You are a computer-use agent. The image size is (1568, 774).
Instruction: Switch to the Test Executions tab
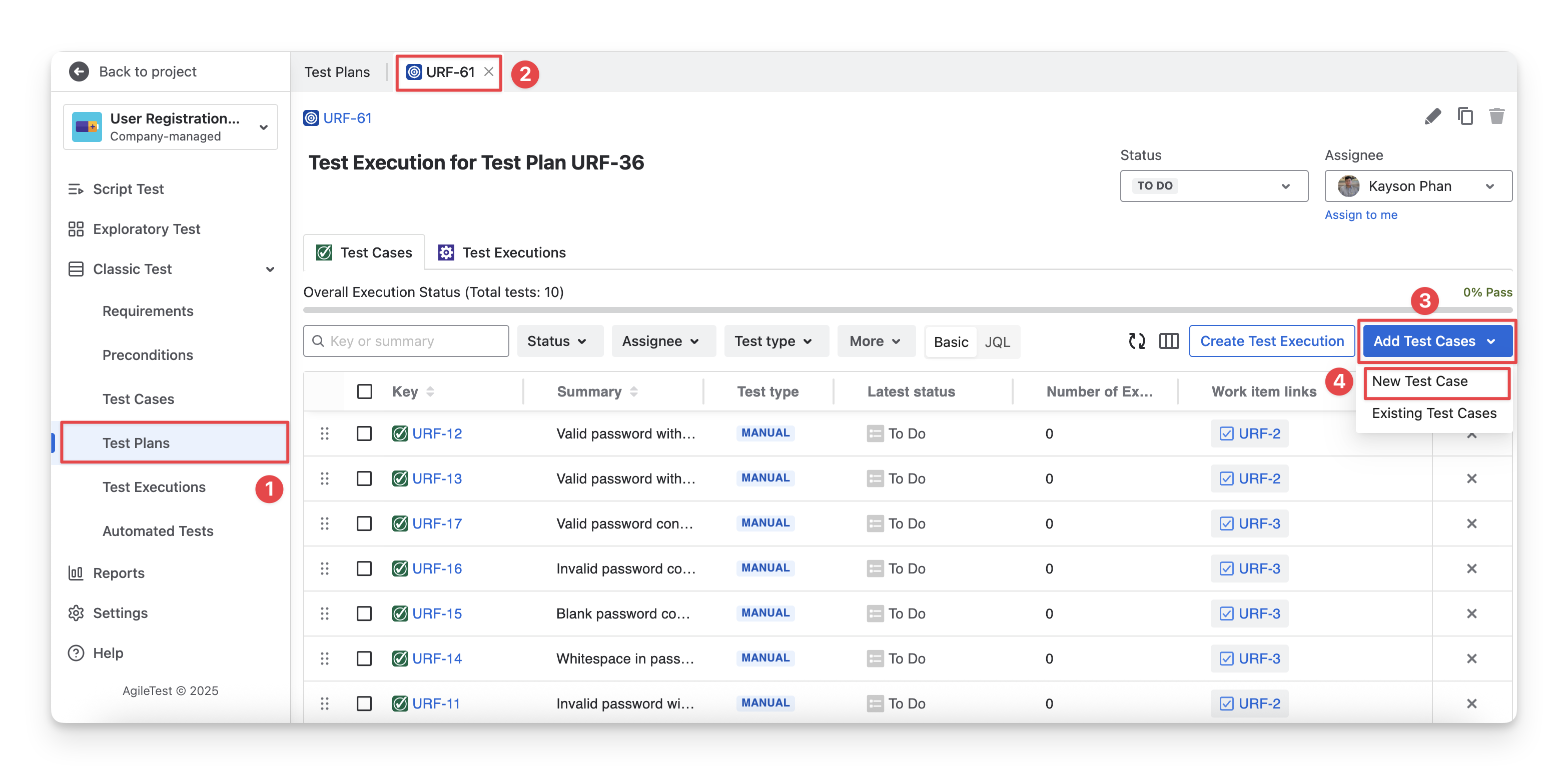(503, 253)
